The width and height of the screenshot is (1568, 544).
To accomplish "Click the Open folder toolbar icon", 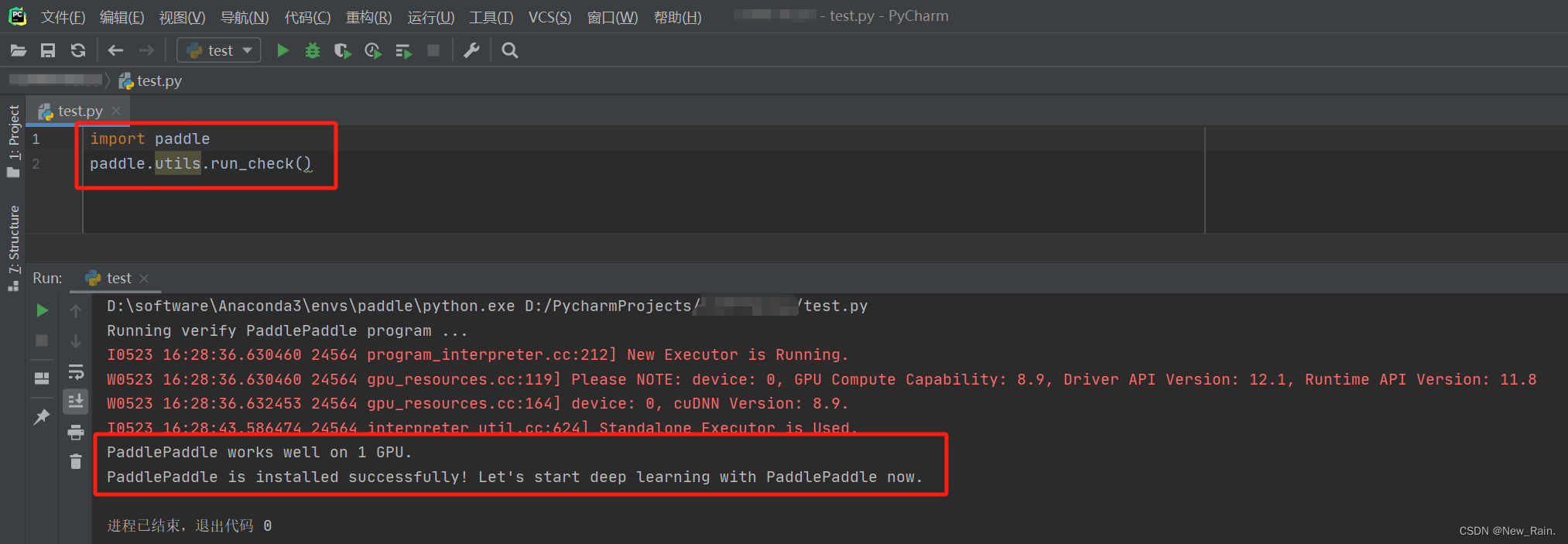I will [19, 50].
